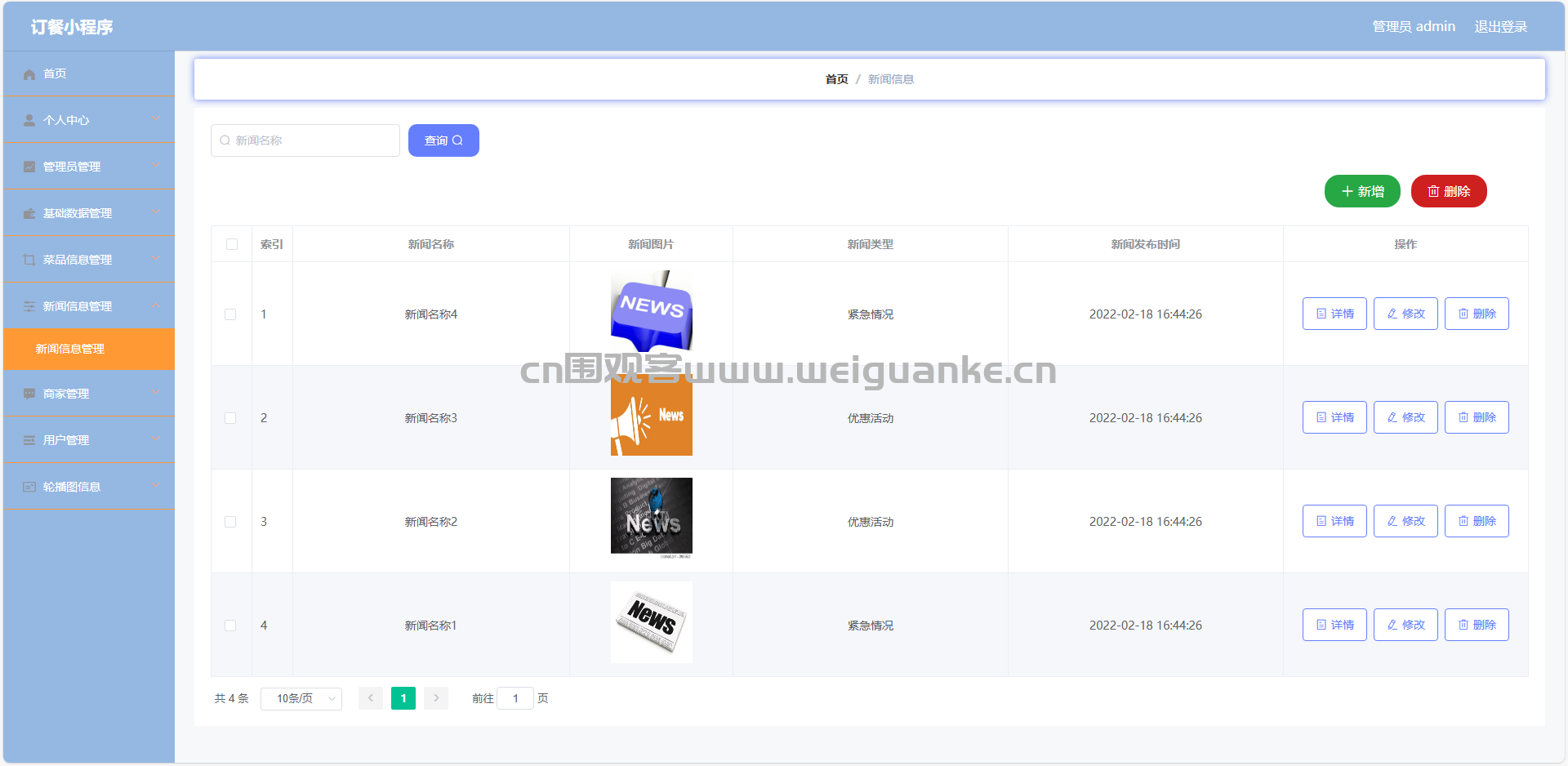1568x766 pixels.
Task: Open the dark News thumbnail for 新闻名称2
Action: pos(652,519)
